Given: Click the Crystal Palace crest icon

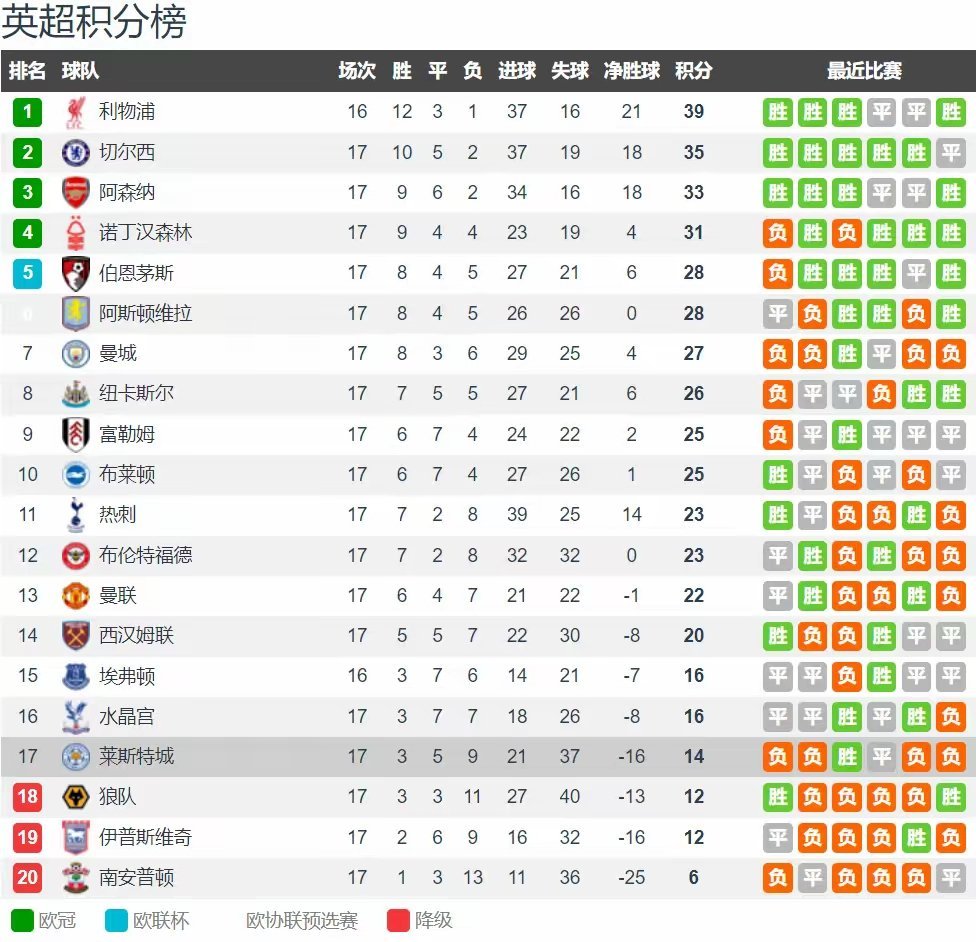Looking at the screenshot, I should point(76,716).
